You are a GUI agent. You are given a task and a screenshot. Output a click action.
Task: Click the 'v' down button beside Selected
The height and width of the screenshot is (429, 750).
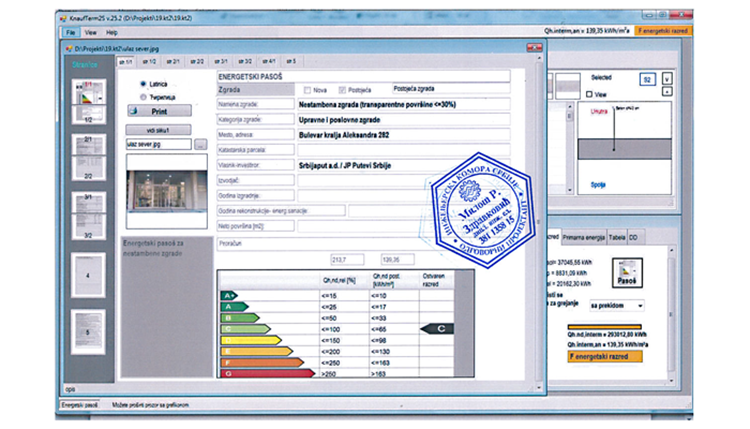point(667,79)
